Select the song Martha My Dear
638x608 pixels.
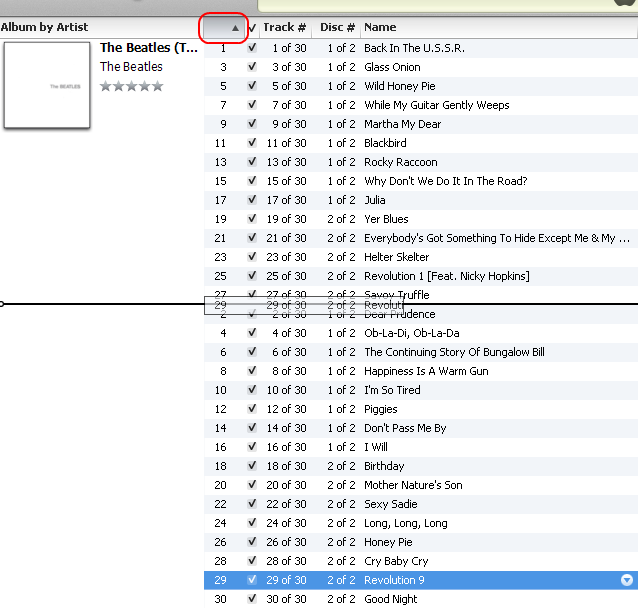(x=402, y=124)
